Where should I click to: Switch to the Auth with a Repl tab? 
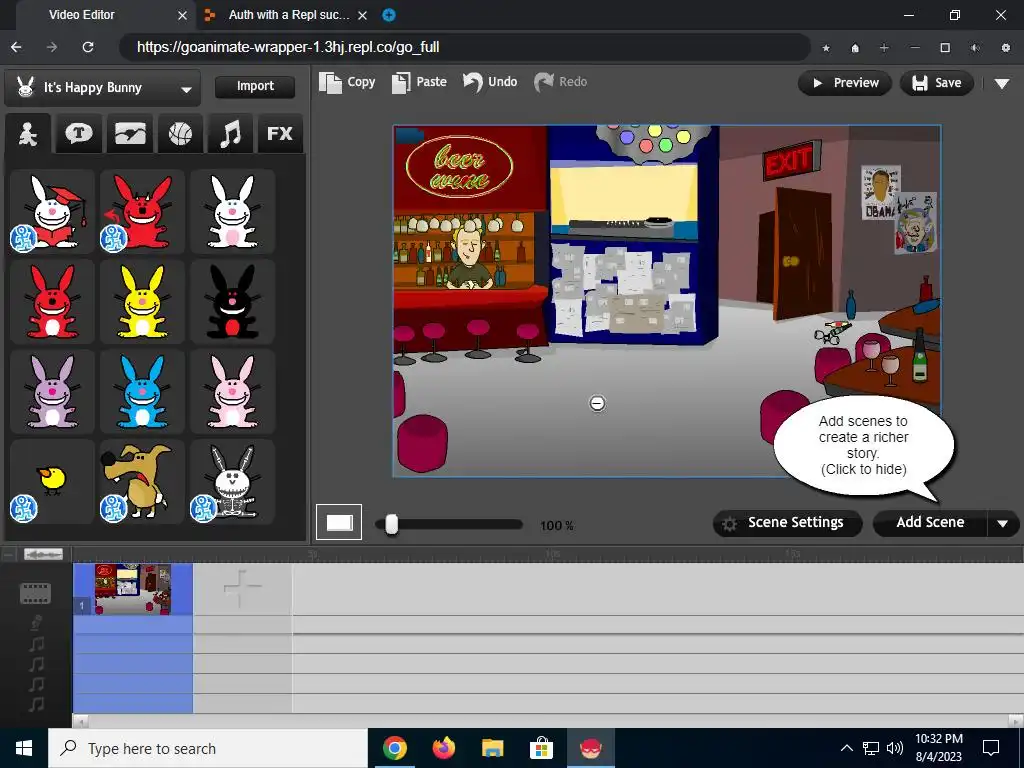point(287,15)
